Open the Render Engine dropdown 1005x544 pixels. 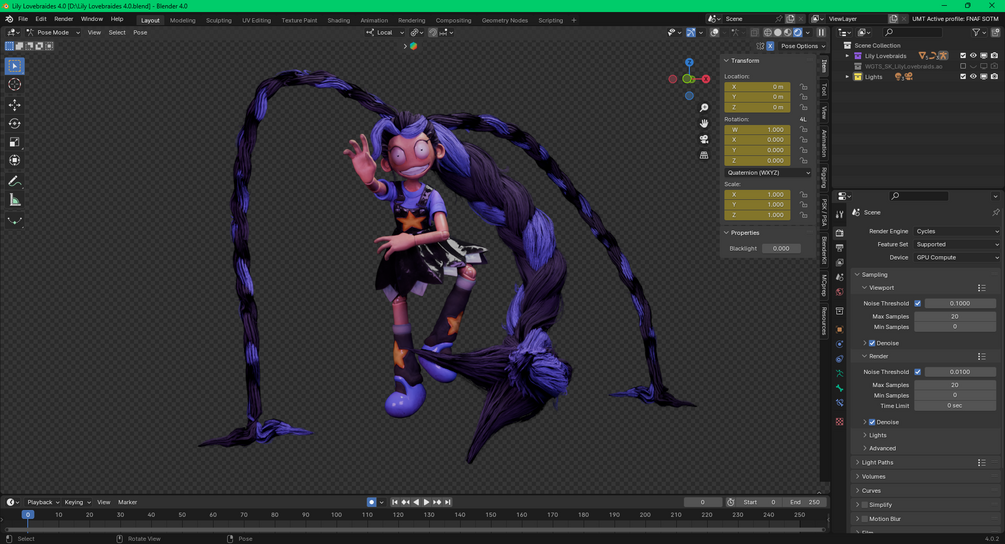coord(957,231)
